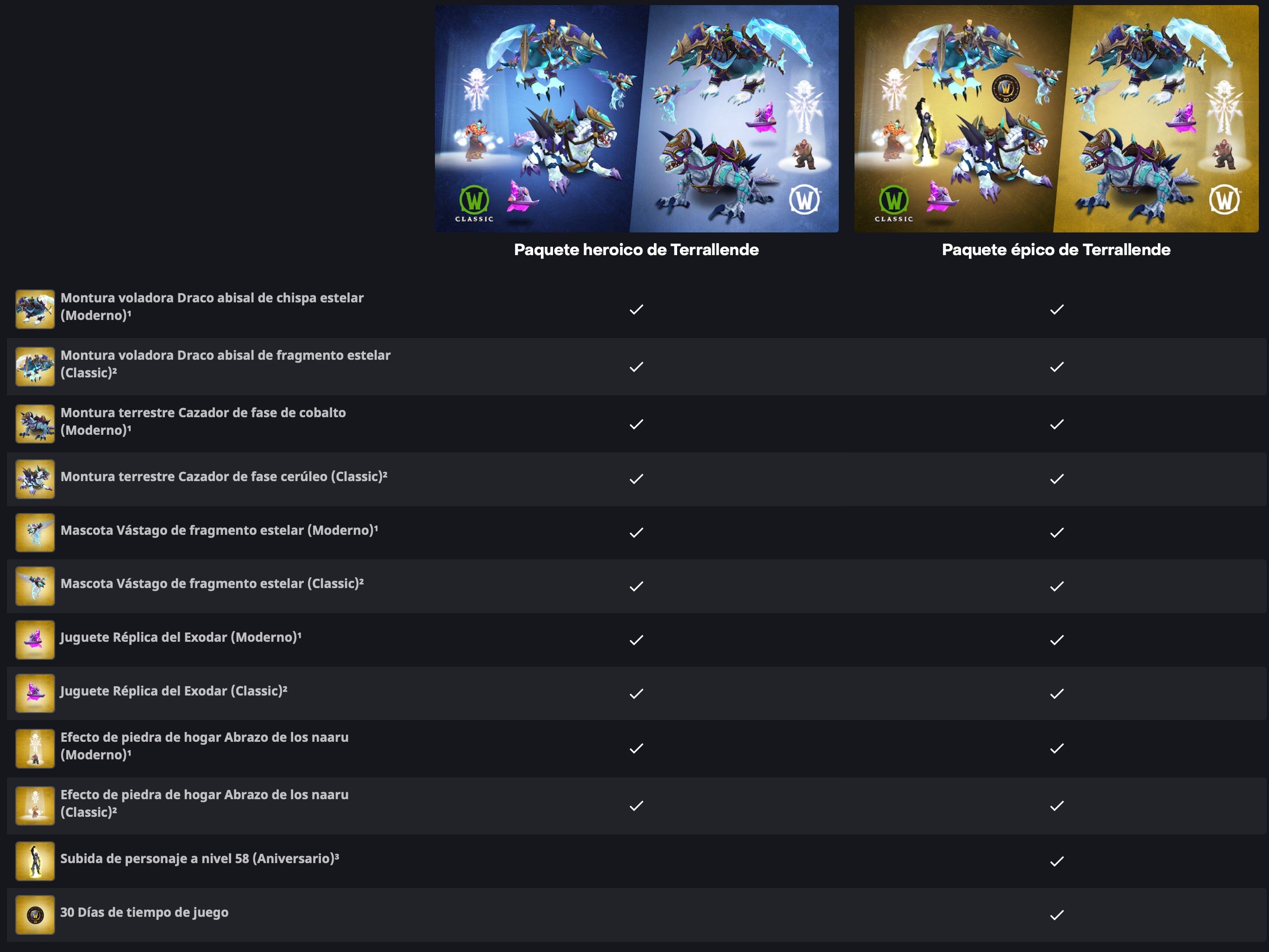
Task: Click the Réplica del Exodar (Moderno) icon
Action: tap(35, 639)
